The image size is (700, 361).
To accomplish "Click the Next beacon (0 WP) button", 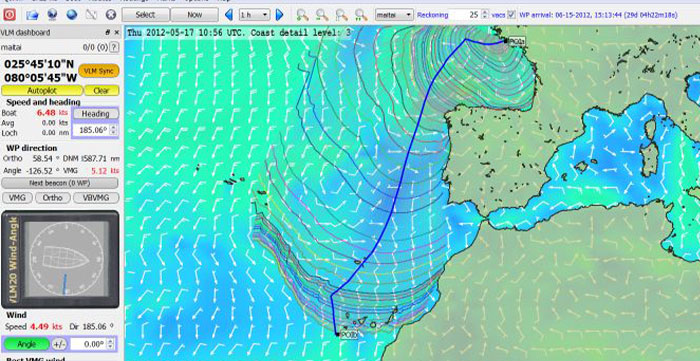I will (60, 183).
